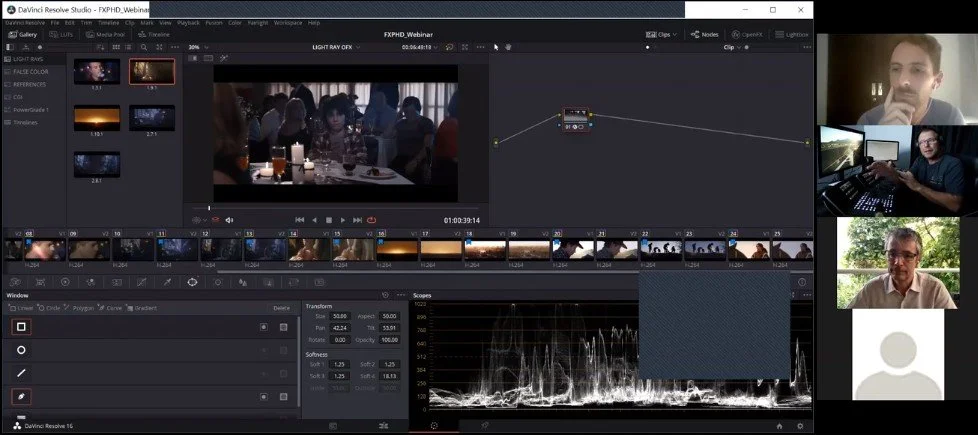Open the Workspace menu
978x435 pixels.
(x=288, y=22)
